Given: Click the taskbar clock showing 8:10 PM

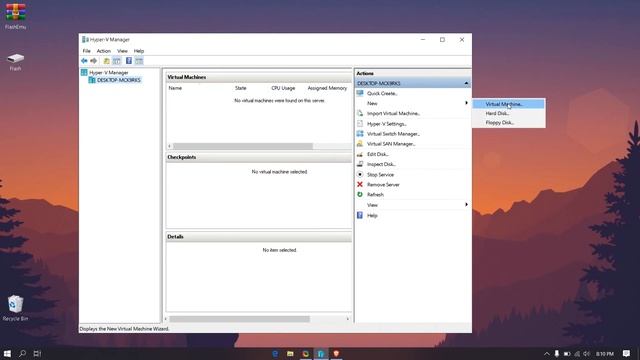Looking at the screenshot, I should [605, 353].
